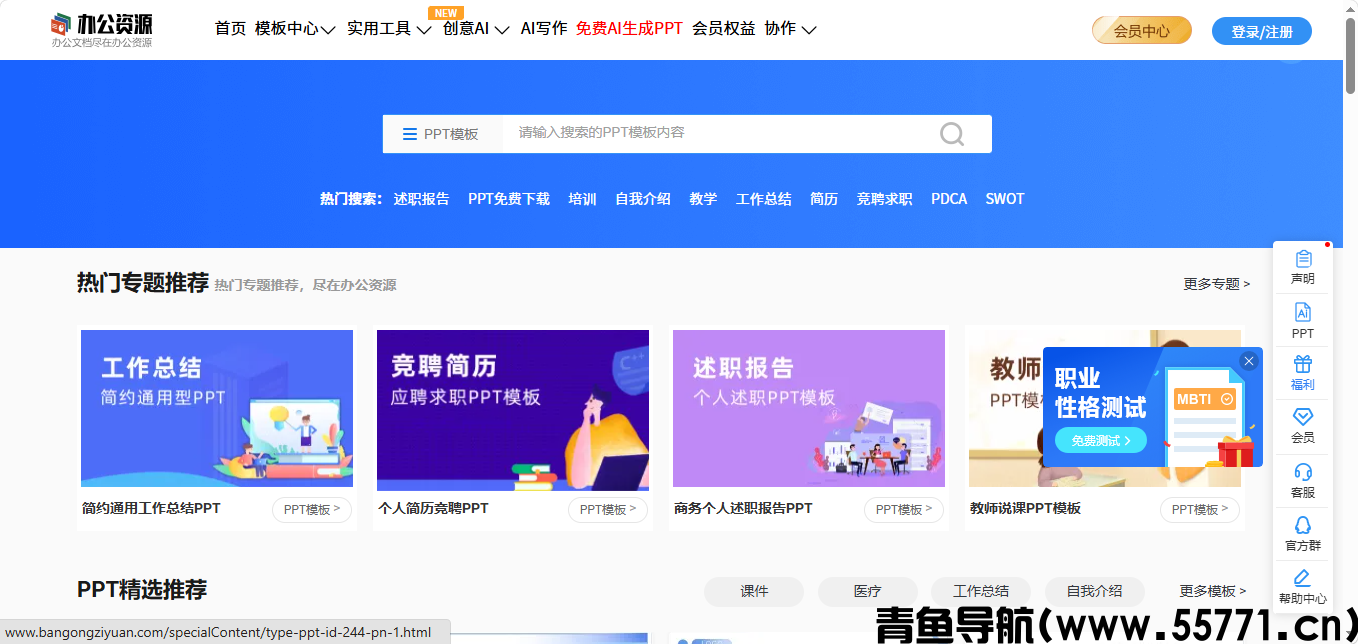This screenshot has width=1358, height=644.
Task: Open the 福利 gift sidebar icon
Action: 1302,373
